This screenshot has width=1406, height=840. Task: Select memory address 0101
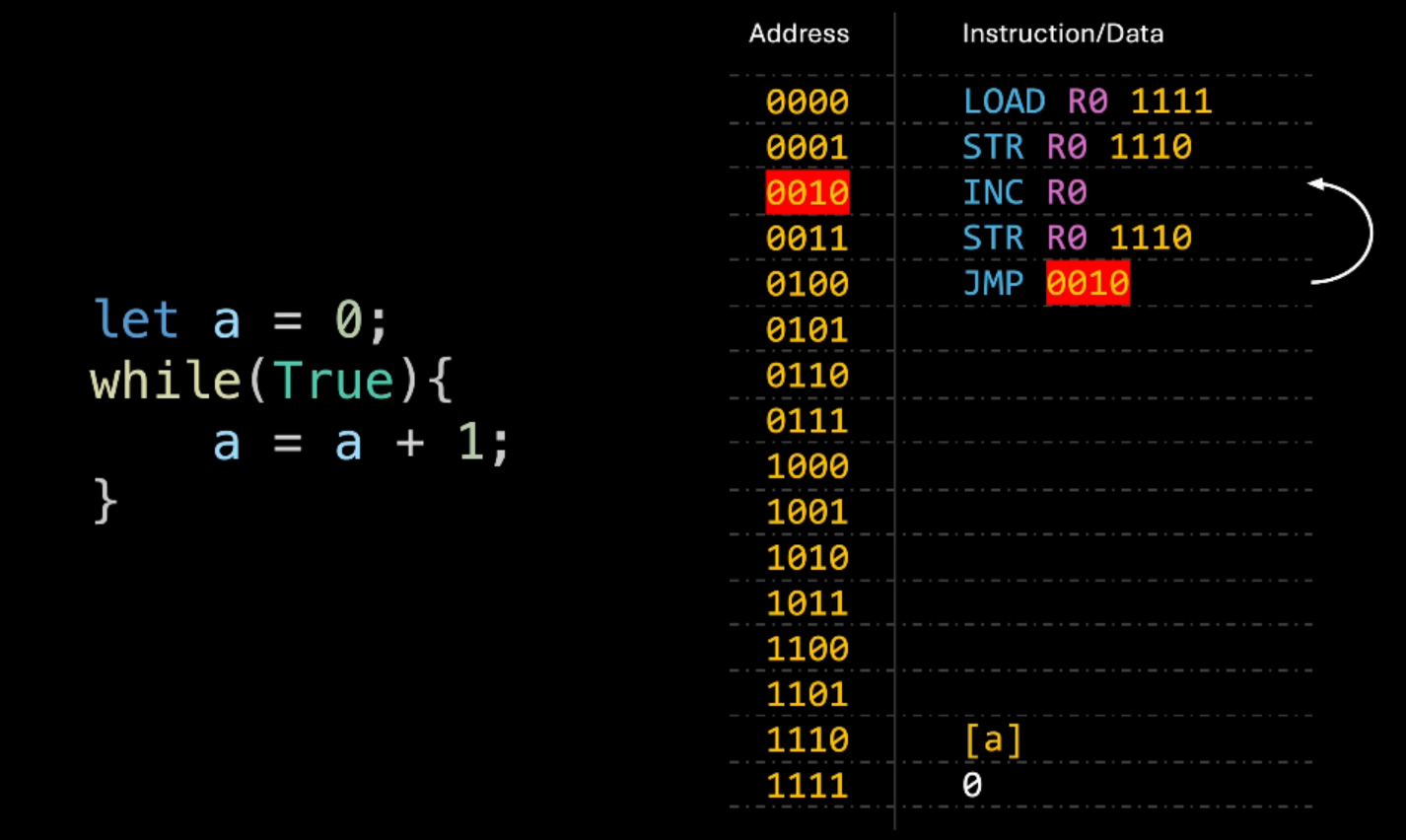tap(807, 329)
